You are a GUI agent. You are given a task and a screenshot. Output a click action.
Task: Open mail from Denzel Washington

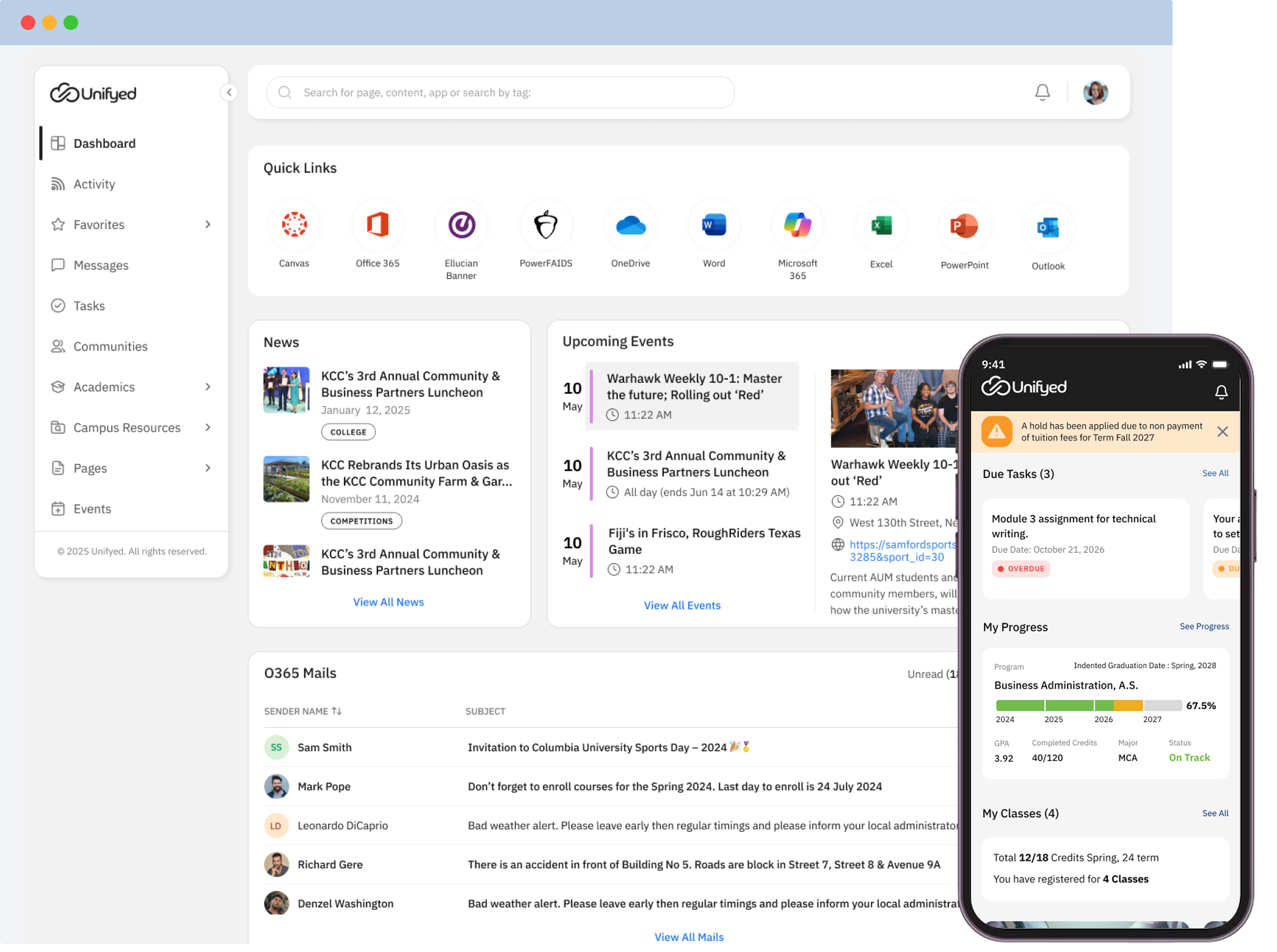point(611,904)
